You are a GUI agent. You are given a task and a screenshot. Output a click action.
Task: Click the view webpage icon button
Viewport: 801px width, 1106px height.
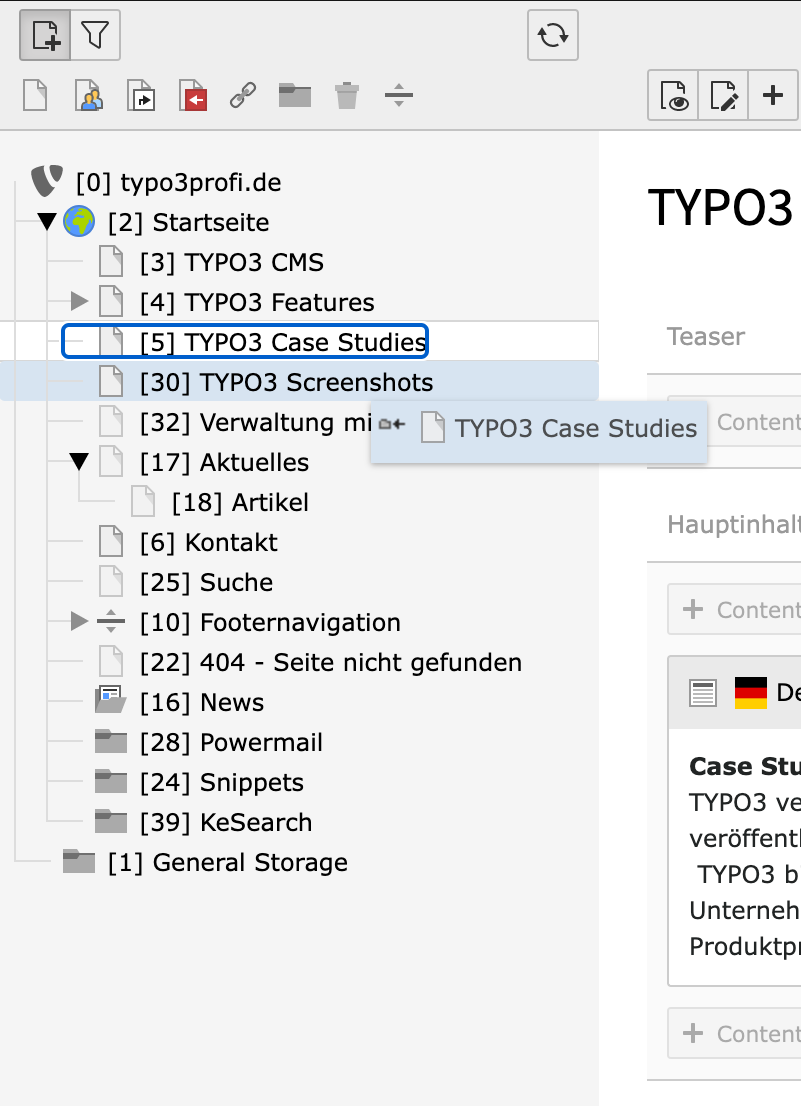click(x=673, y=95)
